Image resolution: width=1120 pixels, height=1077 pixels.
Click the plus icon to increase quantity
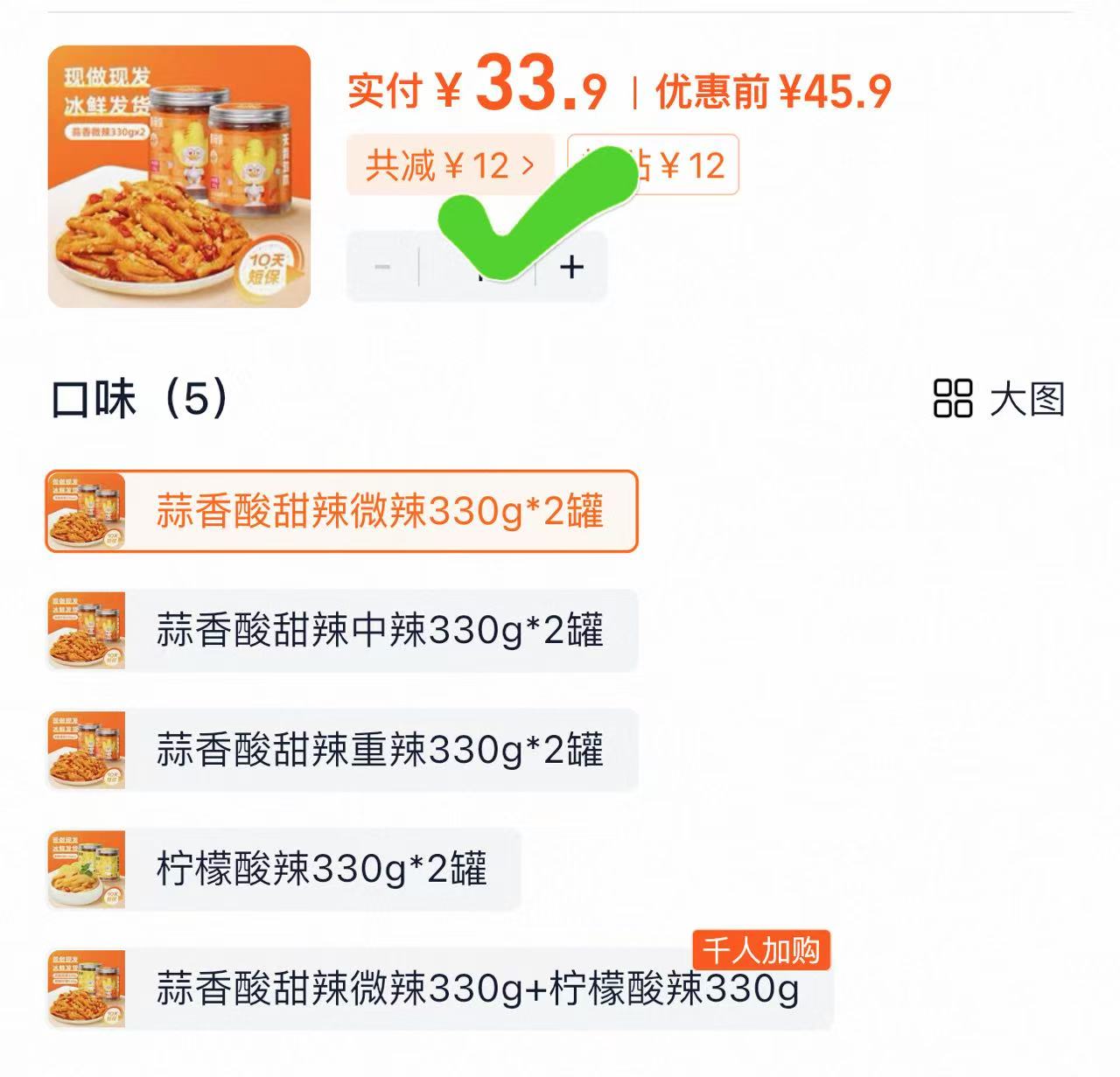coord(570,269)
